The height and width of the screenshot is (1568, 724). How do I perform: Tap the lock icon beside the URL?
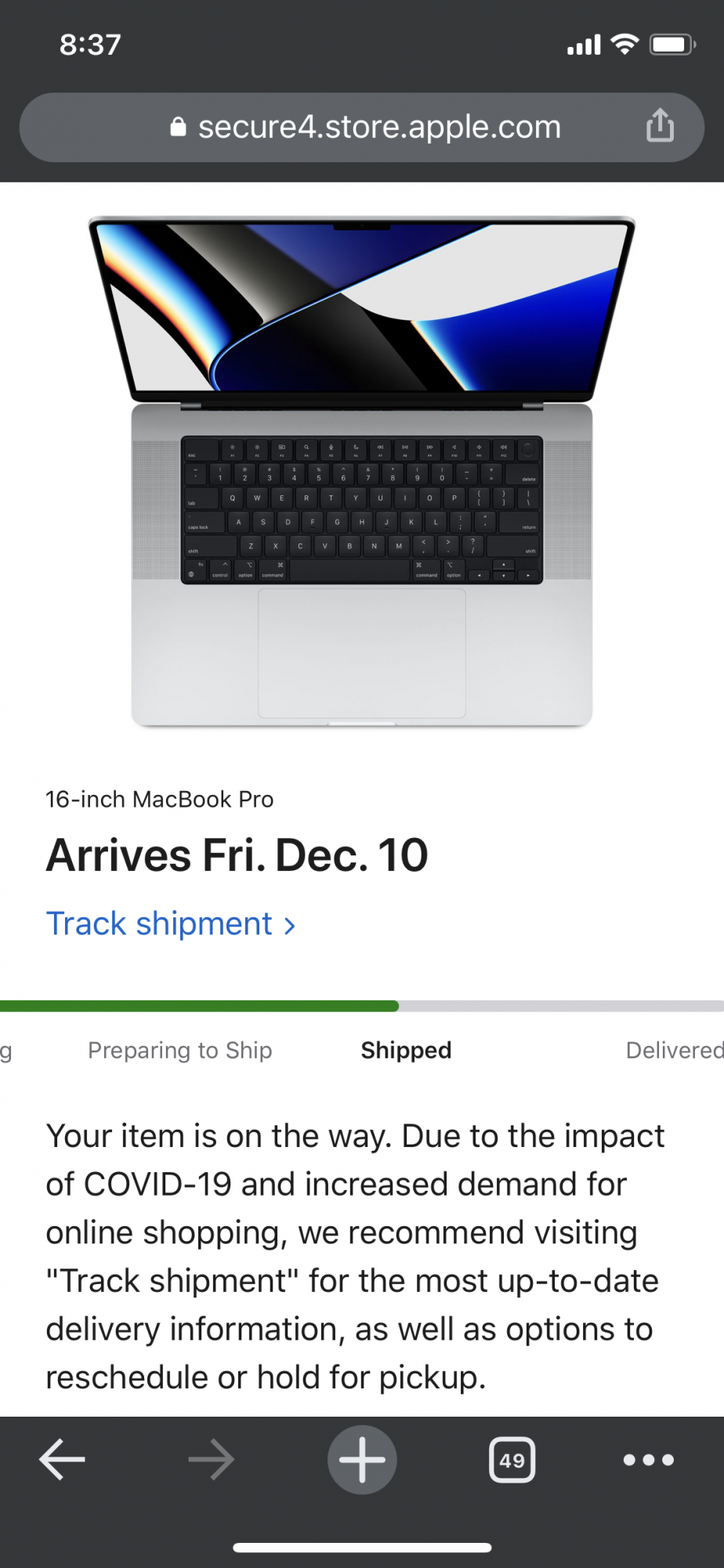click(179, 127)
